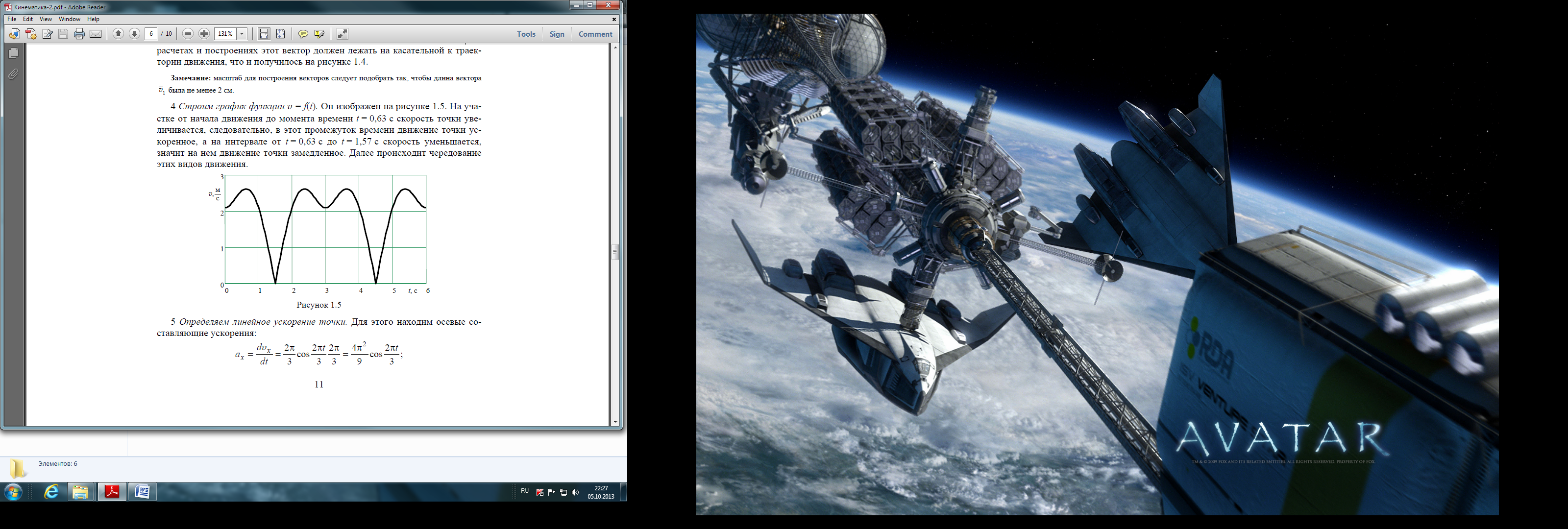Click the total page count '/ 10' label
Screen dimensions: 1568x529
coord(167,34)
